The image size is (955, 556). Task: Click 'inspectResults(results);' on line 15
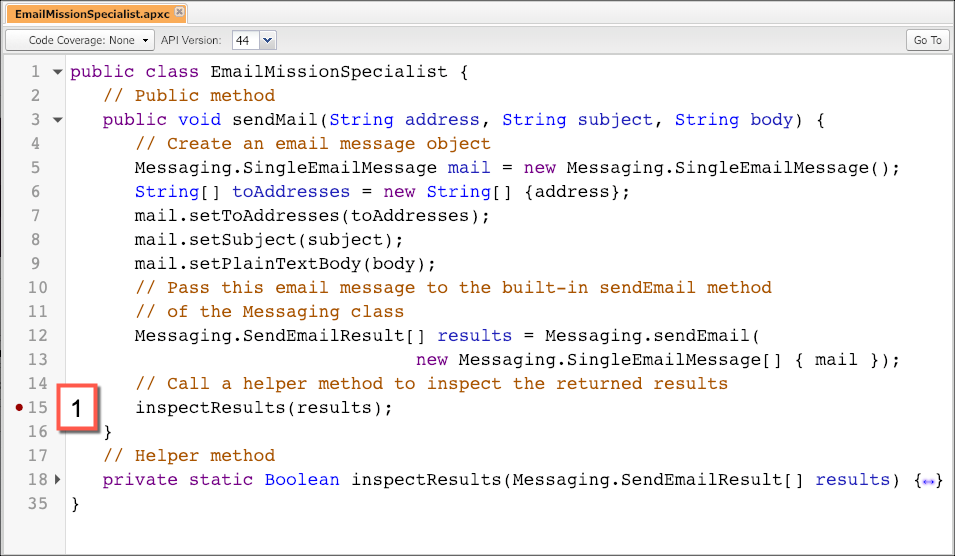(x=264, y=408)
